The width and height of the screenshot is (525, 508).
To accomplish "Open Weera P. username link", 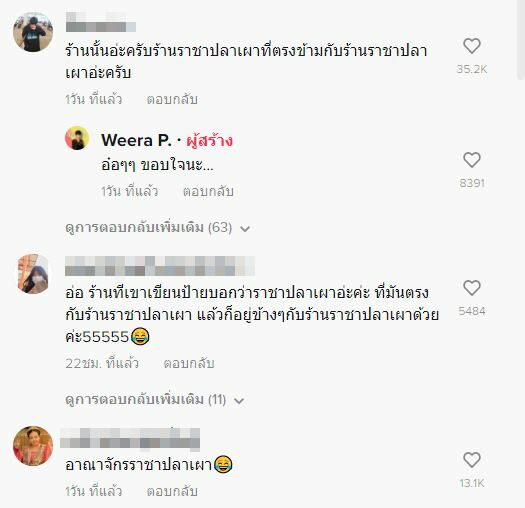I will point(136,140).
